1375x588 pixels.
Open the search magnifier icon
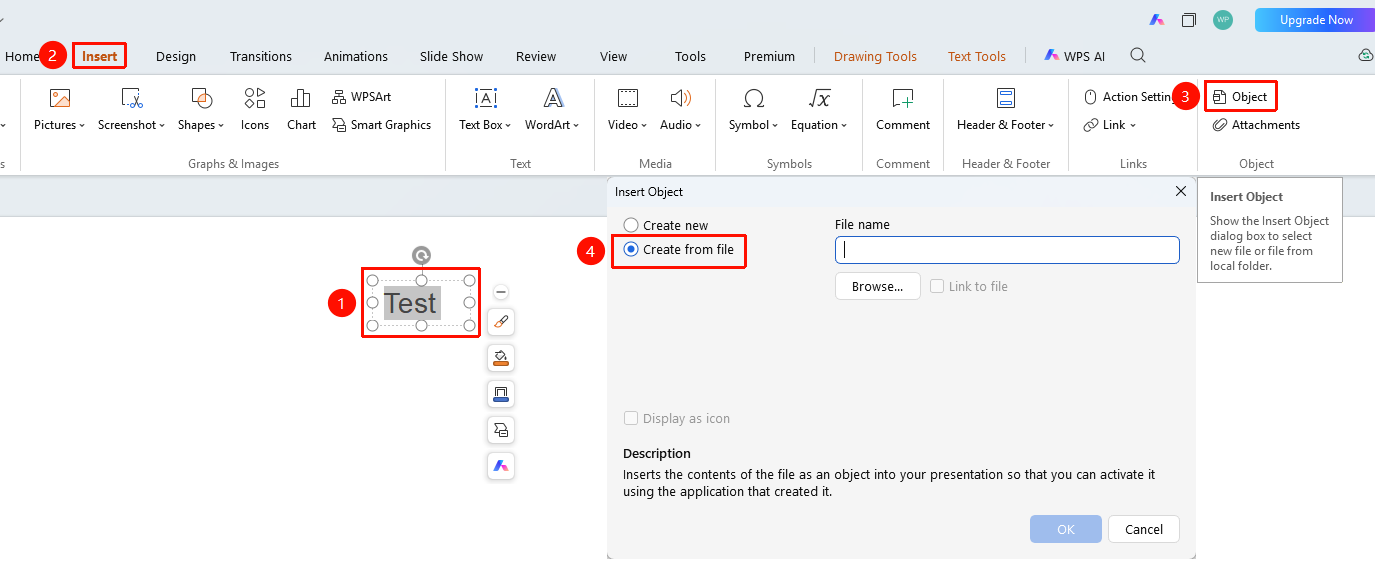[x=1138, y=56]
